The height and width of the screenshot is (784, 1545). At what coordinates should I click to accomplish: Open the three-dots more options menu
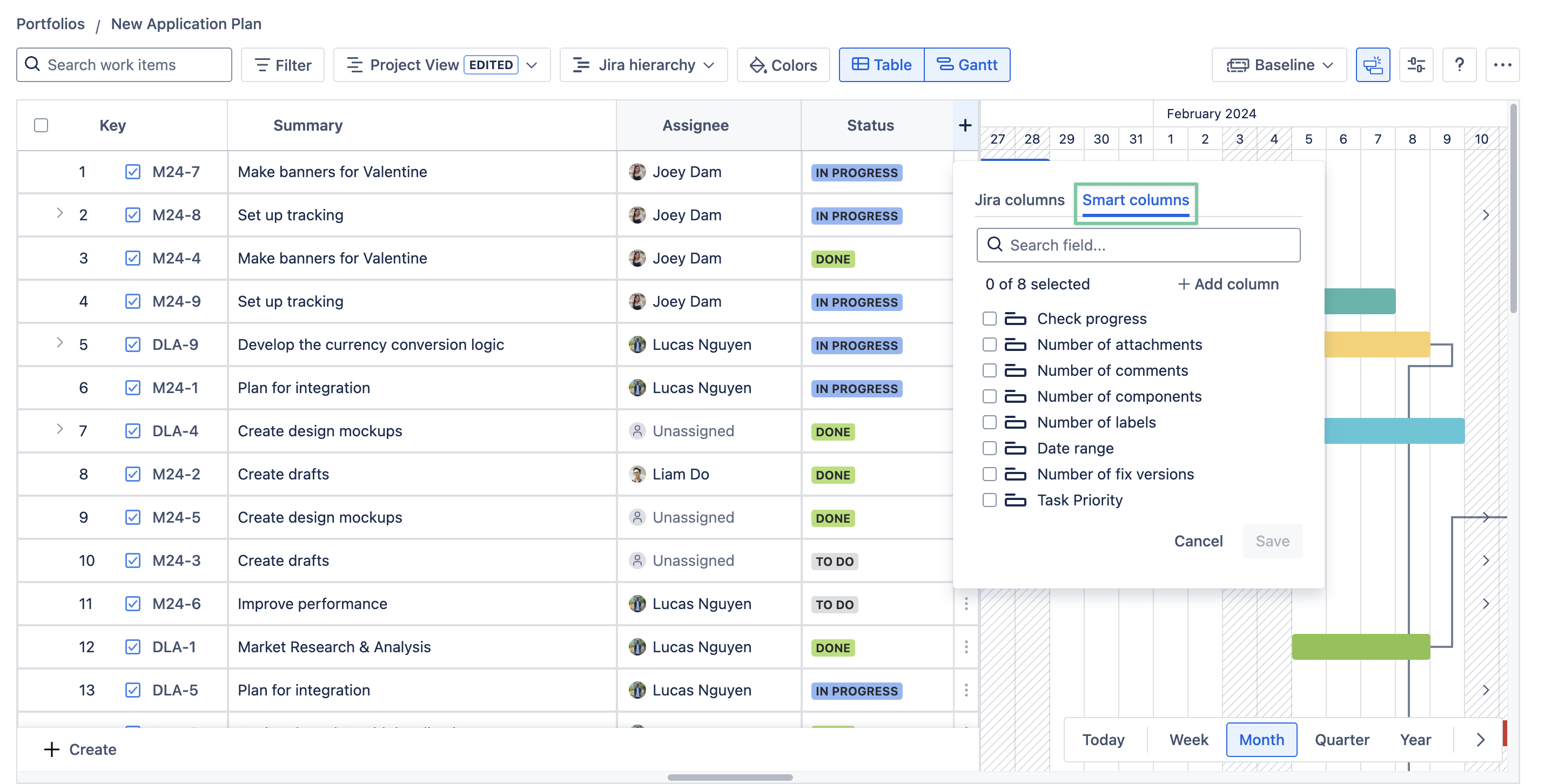coord(1502,65)
